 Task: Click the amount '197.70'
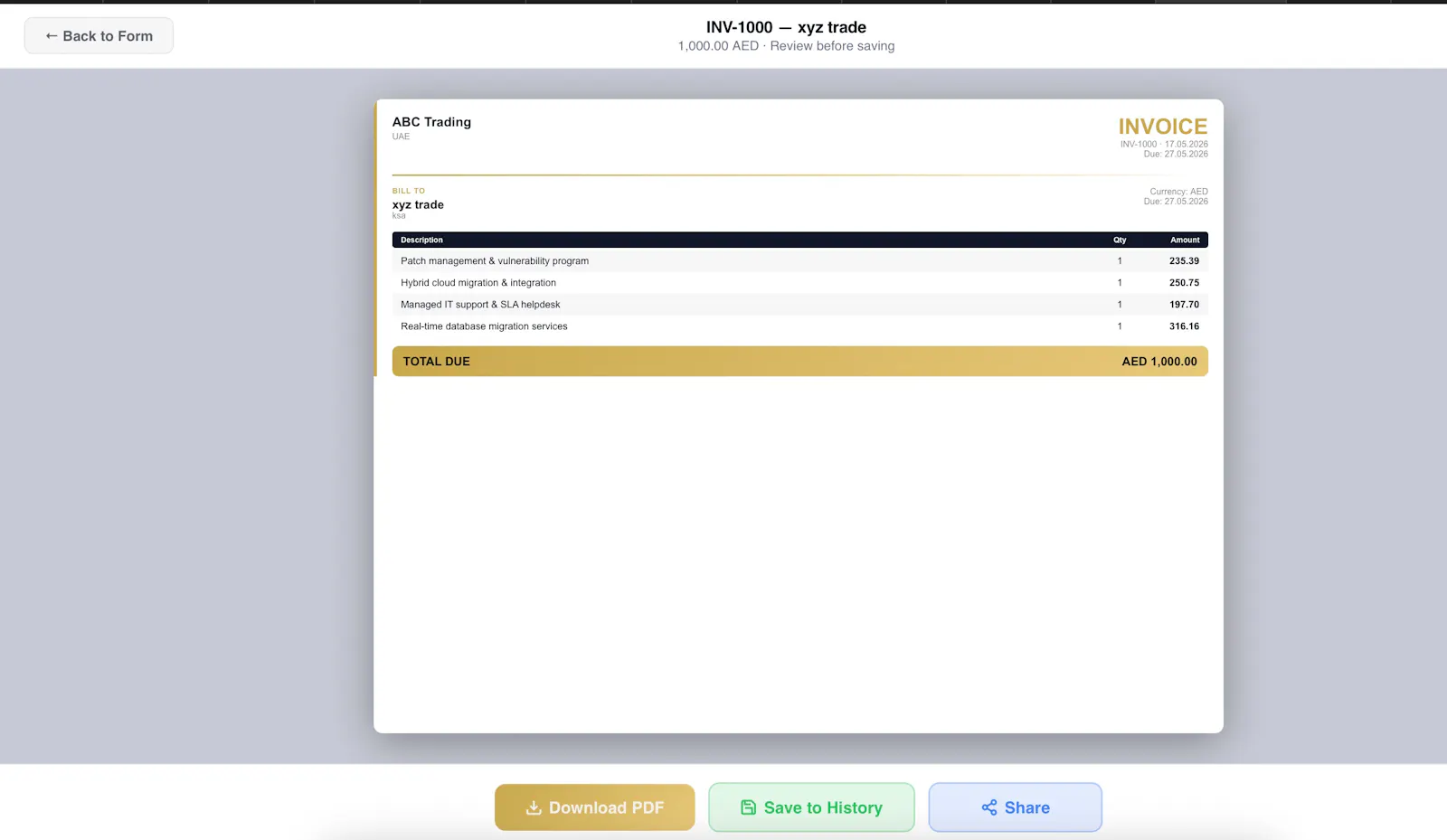1184,305
